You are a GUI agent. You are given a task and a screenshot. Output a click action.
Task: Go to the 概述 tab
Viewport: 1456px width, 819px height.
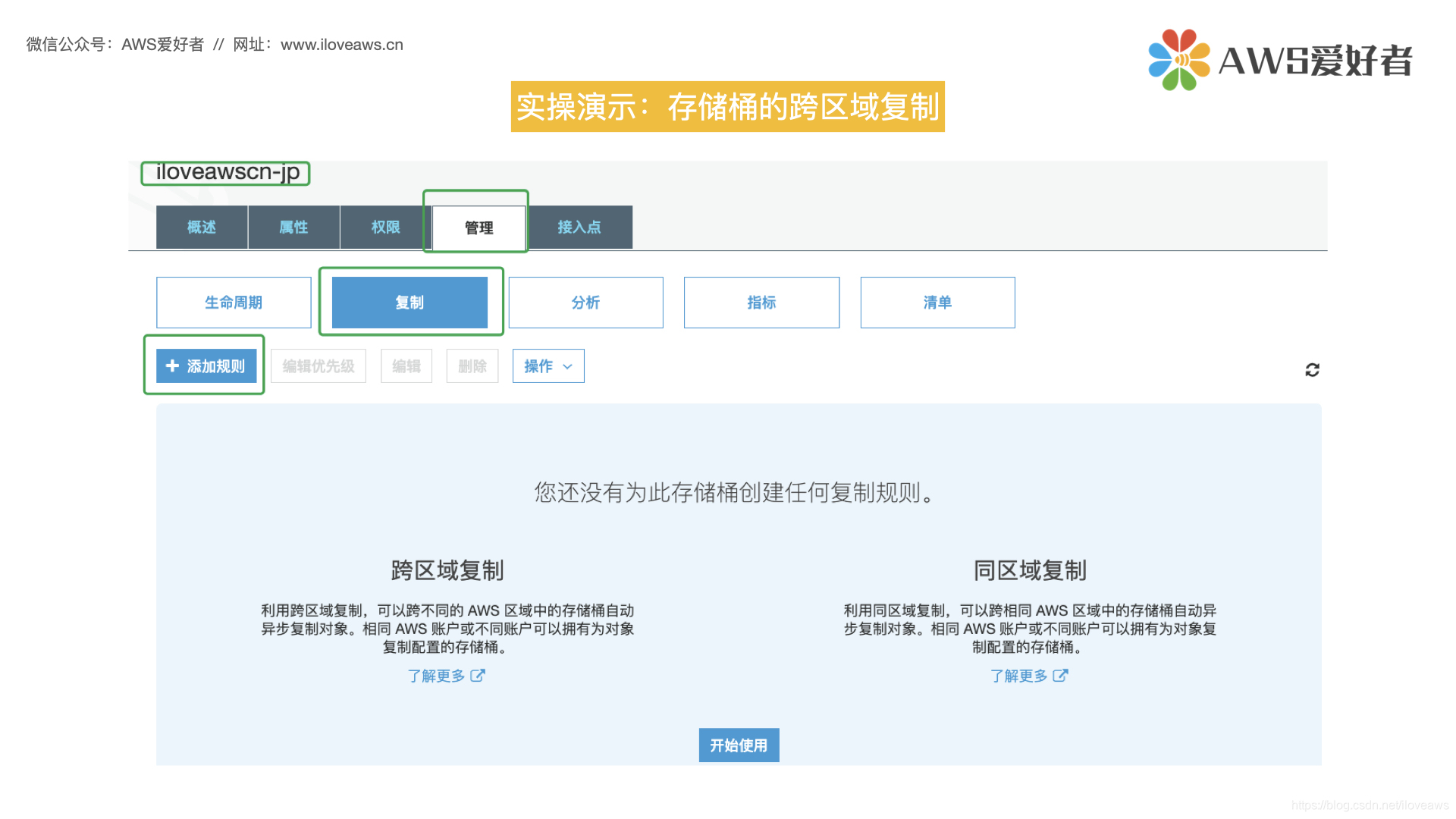(x=201, y=227)
